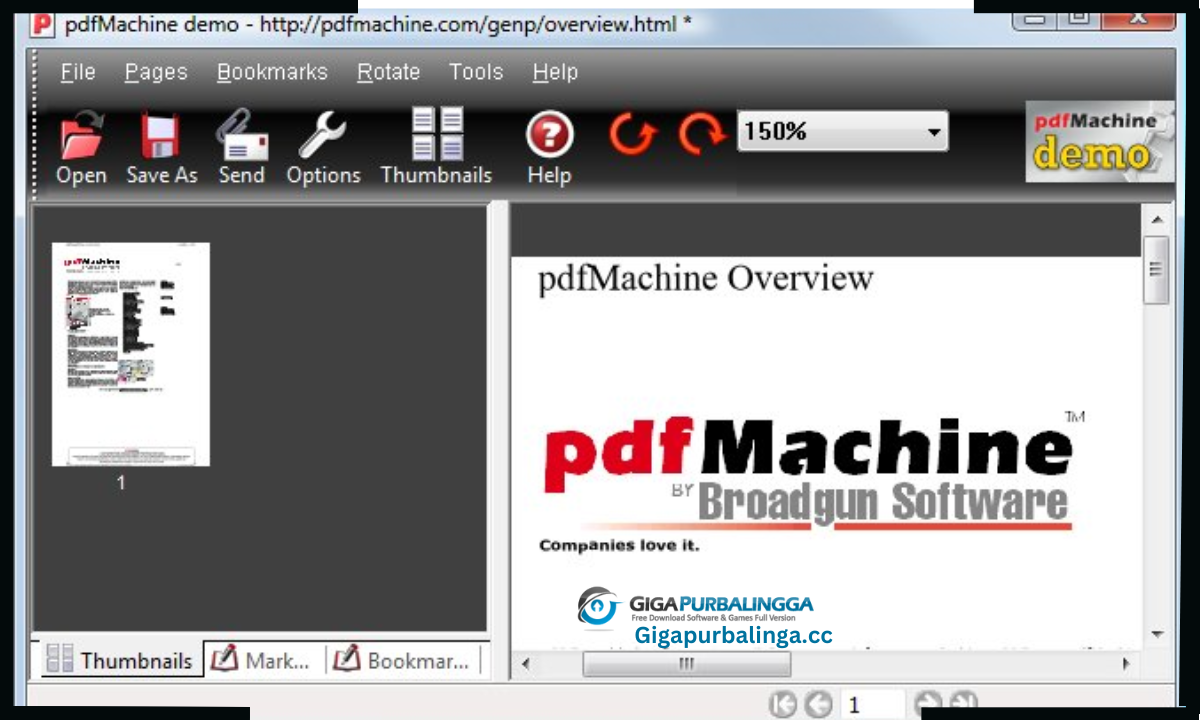Rotate page clockwise with right orange arrow
This screenshot has width=1200, height=720.
703,133
